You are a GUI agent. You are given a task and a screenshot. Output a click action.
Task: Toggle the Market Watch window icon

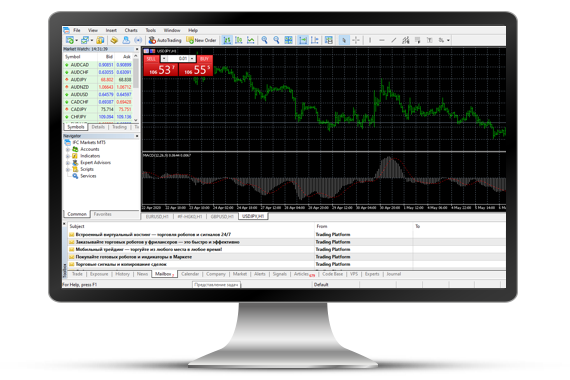(x=100, y=40)
